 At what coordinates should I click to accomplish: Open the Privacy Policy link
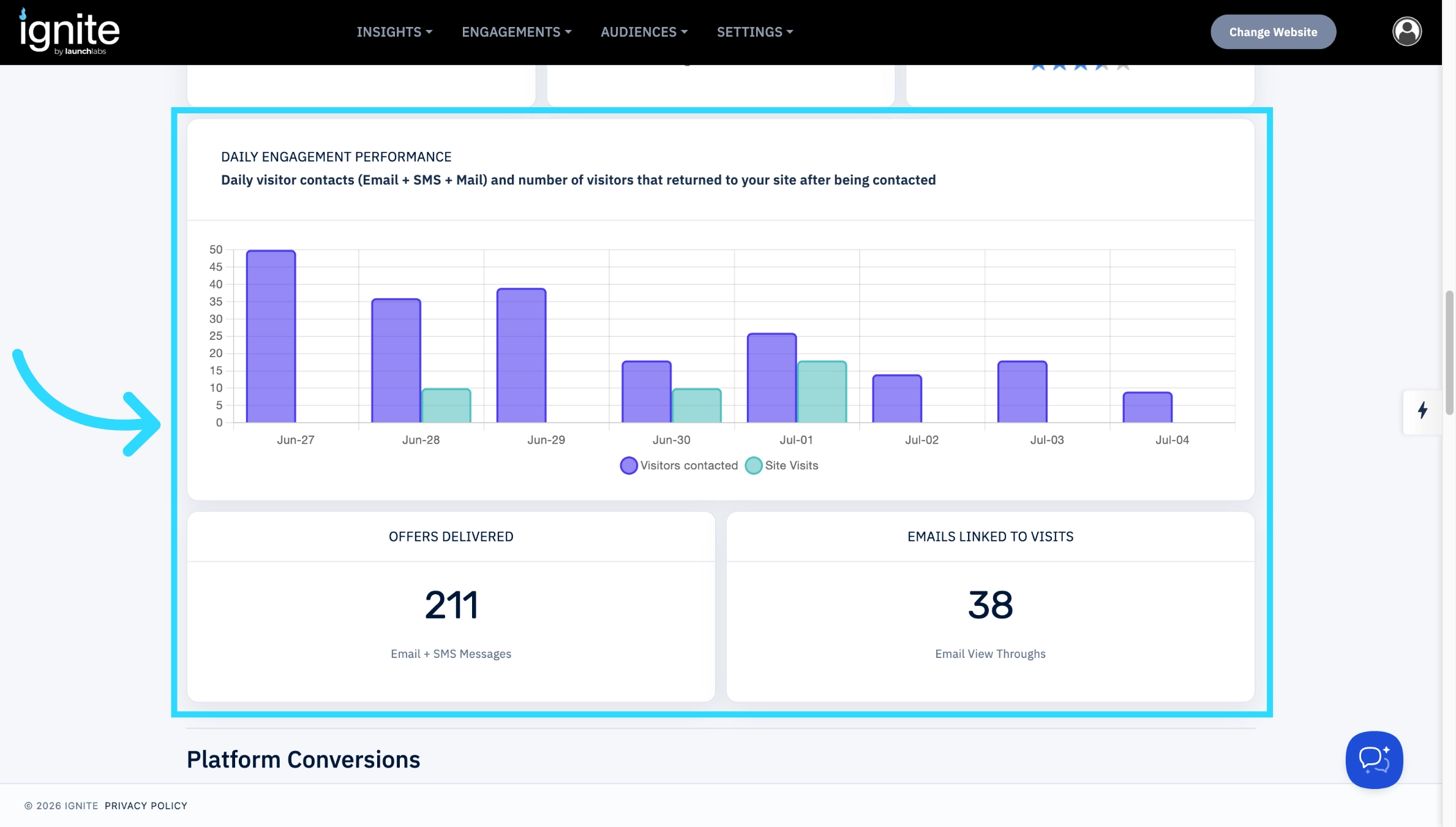pyautogui.click(x=146, y=806)
